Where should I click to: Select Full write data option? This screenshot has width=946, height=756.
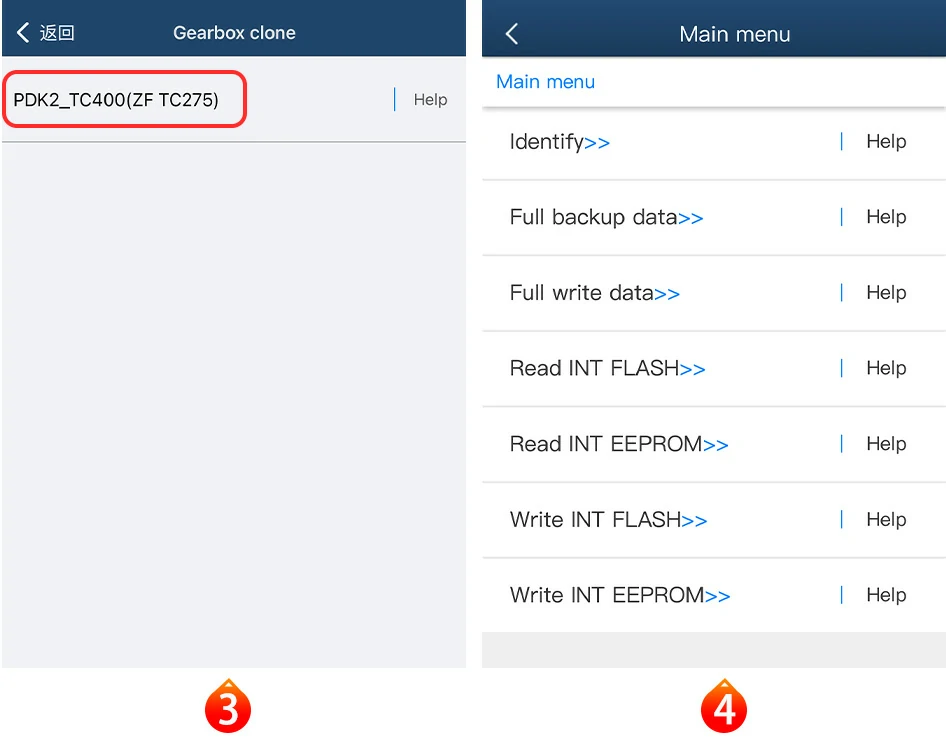click(594, 293)
